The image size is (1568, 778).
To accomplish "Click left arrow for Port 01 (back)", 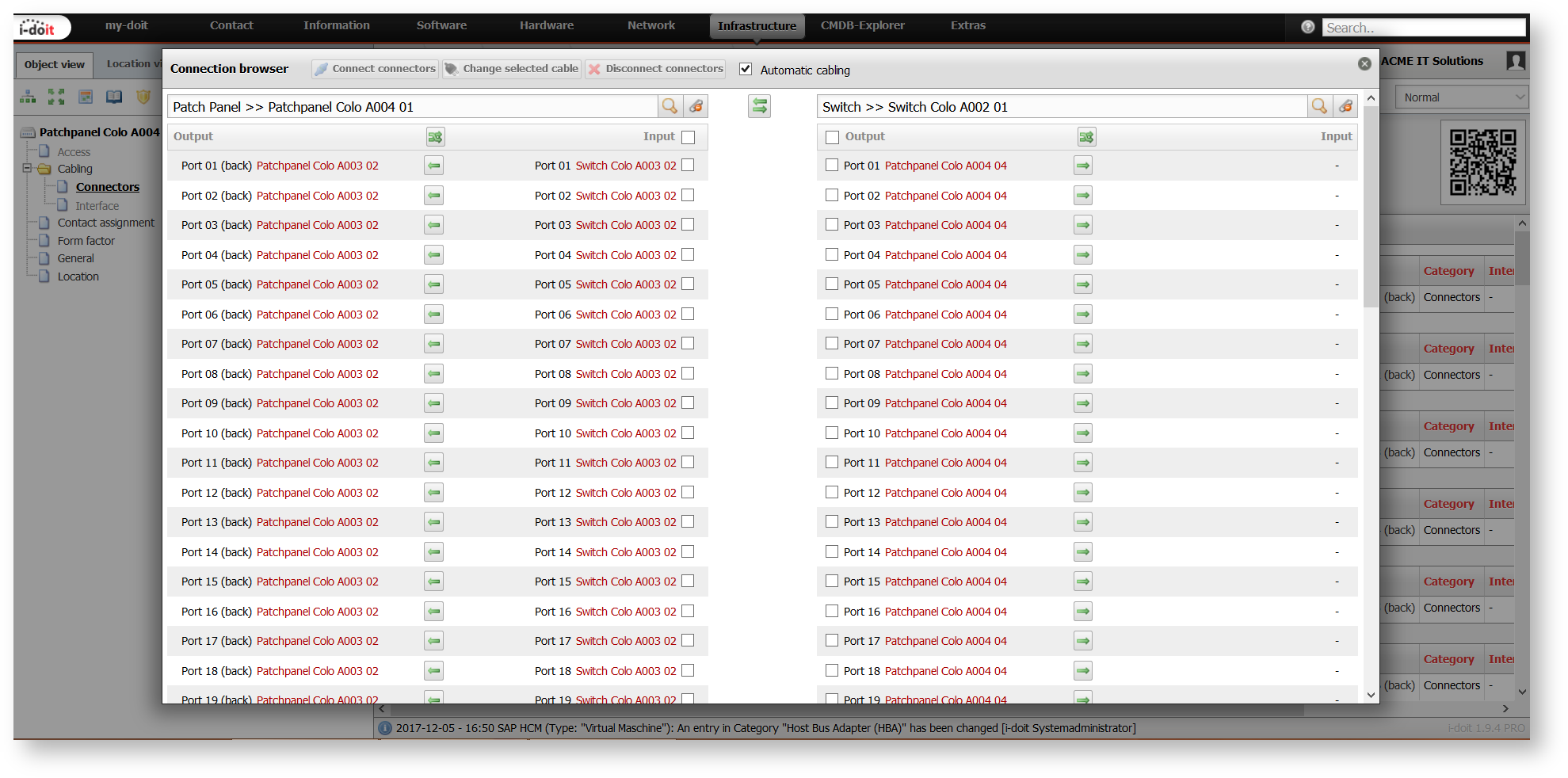I will (x=433, y=166).
